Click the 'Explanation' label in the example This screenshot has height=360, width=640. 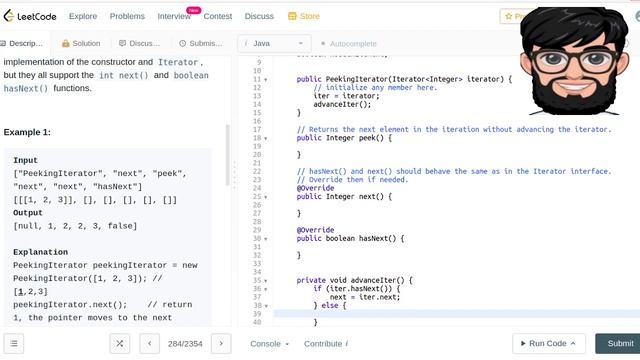pos(40,252)
